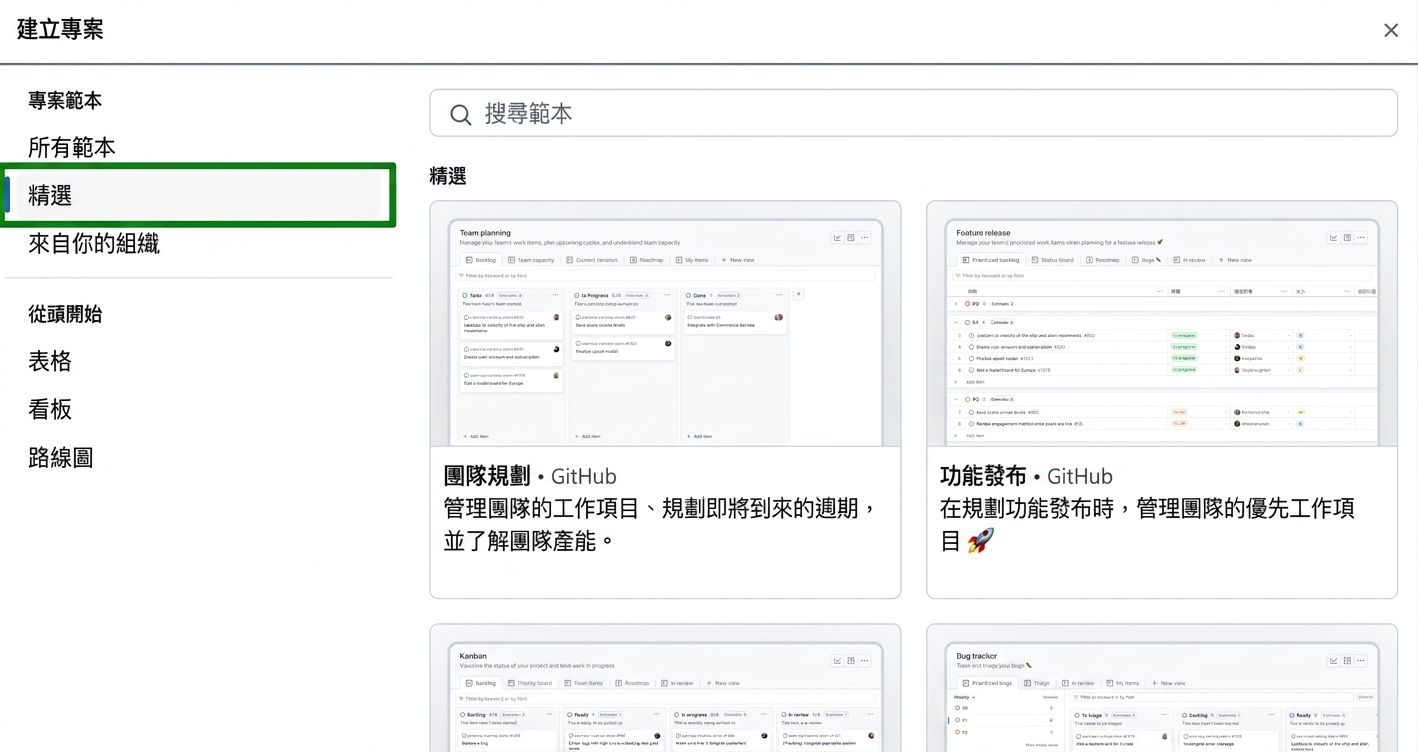Choose the 功能發布 template title

(x=983, y=476)
